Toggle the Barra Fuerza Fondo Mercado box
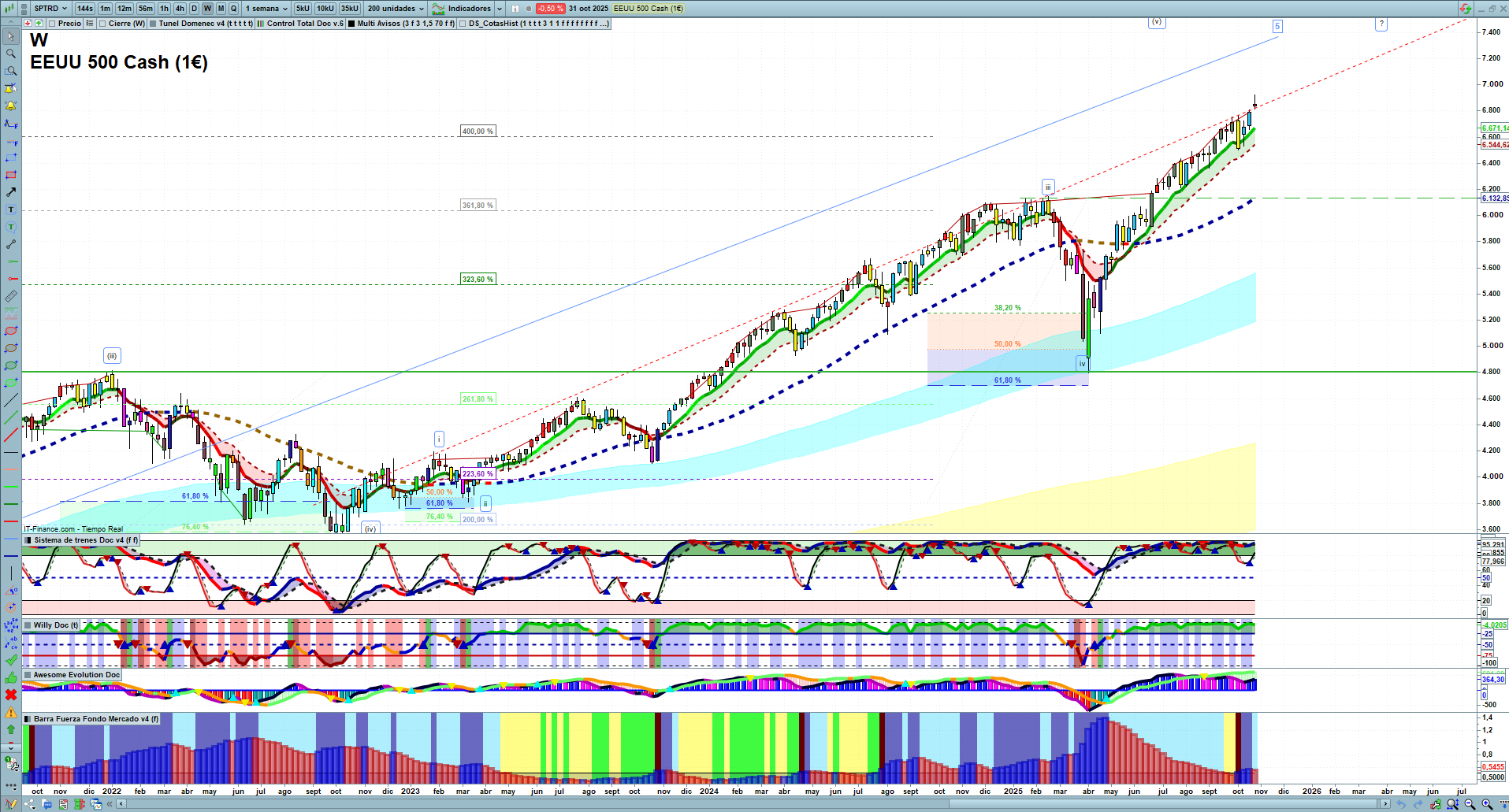 point(28,719)
